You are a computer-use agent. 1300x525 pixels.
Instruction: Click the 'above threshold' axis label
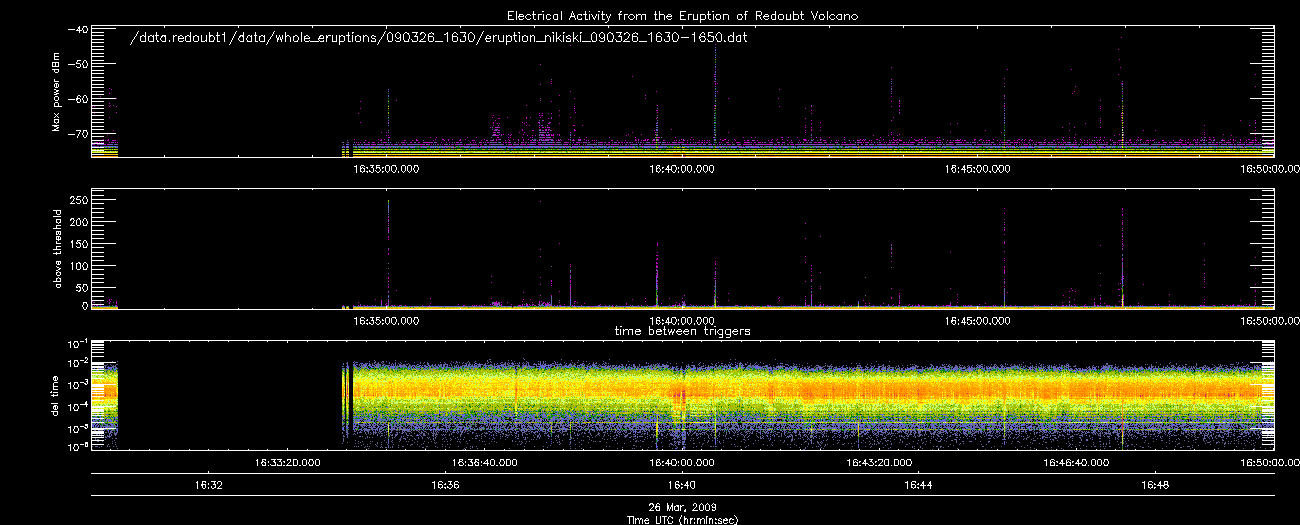click(x=57, y=248)
